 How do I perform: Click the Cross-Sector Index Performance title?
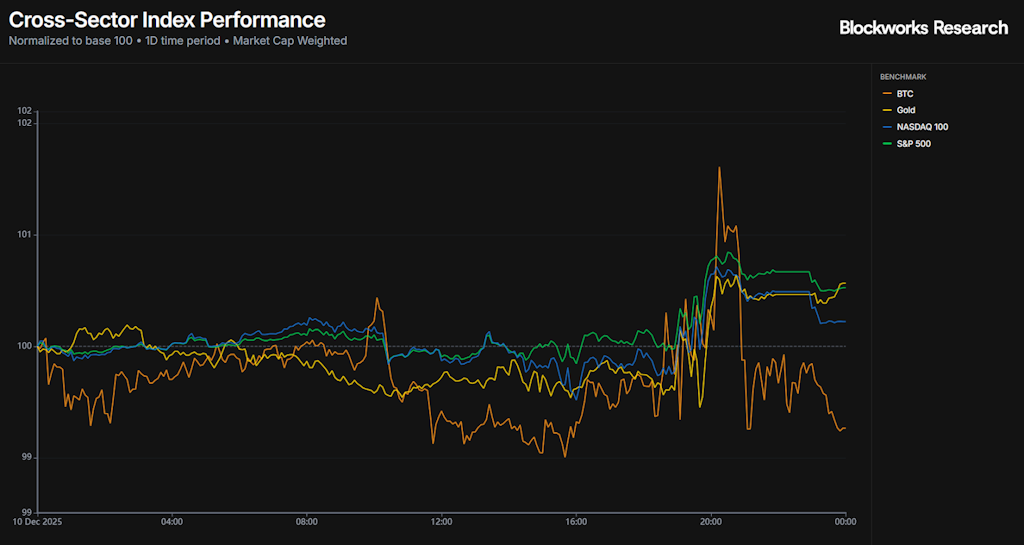(167, 19)
